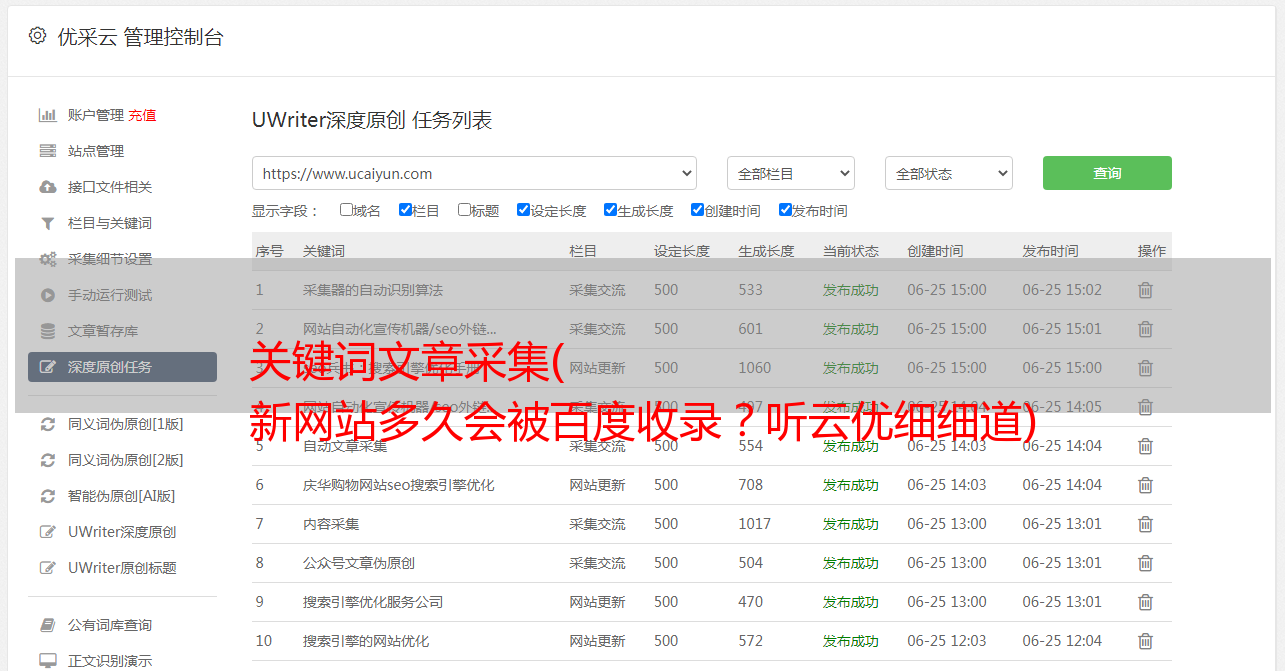
Task: Click trash icon for 内容采集 row
Action: (x=1145, y=524)
